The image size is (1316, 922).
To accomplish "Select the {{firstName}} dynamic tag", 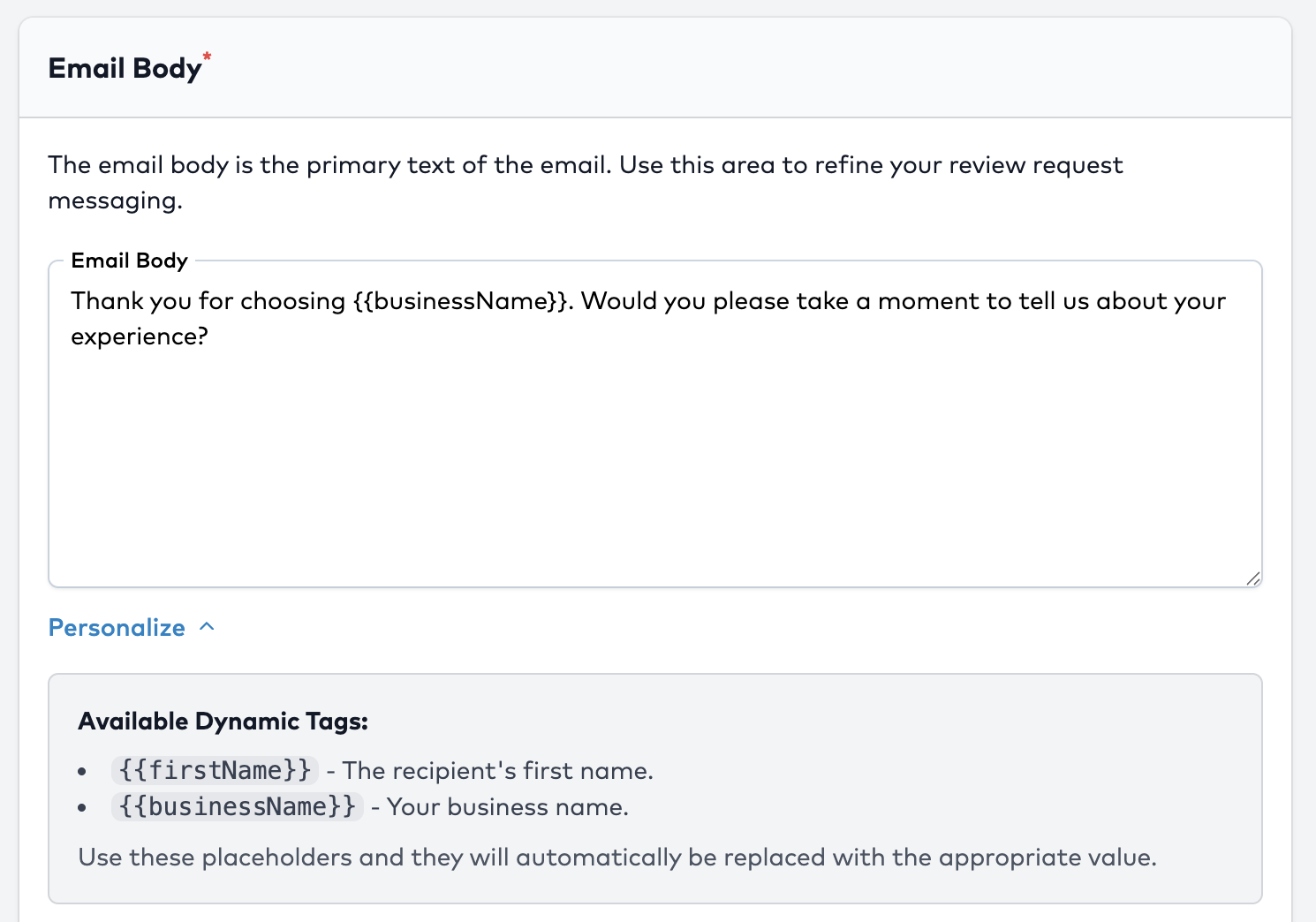I will (x=215, y=770).
